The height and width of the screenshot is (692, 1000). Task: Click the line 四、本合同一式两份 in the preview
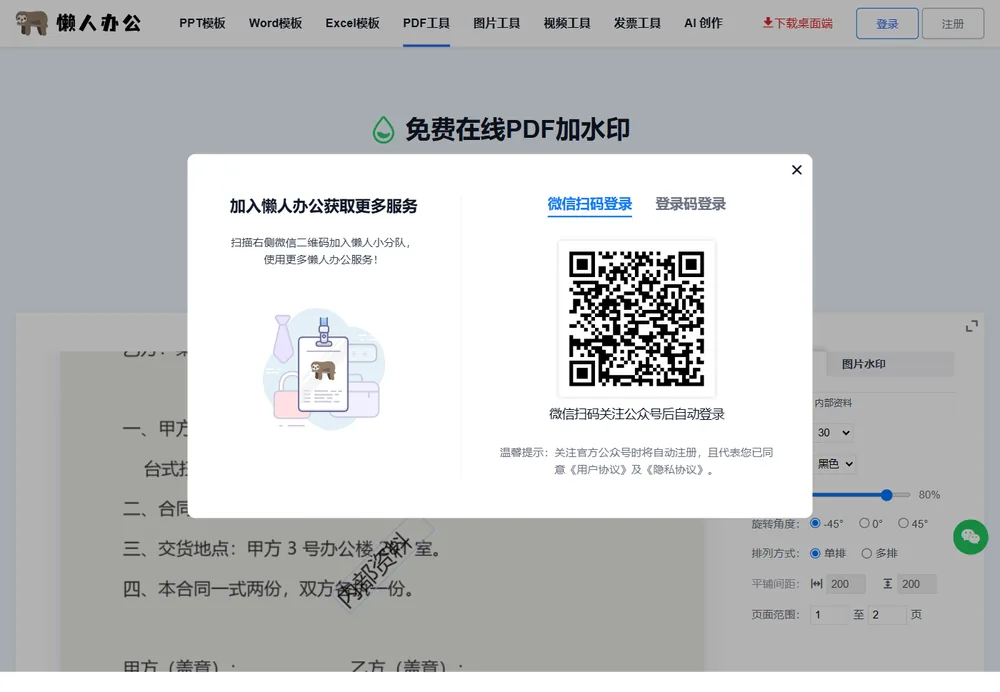[x=268, y=589]
